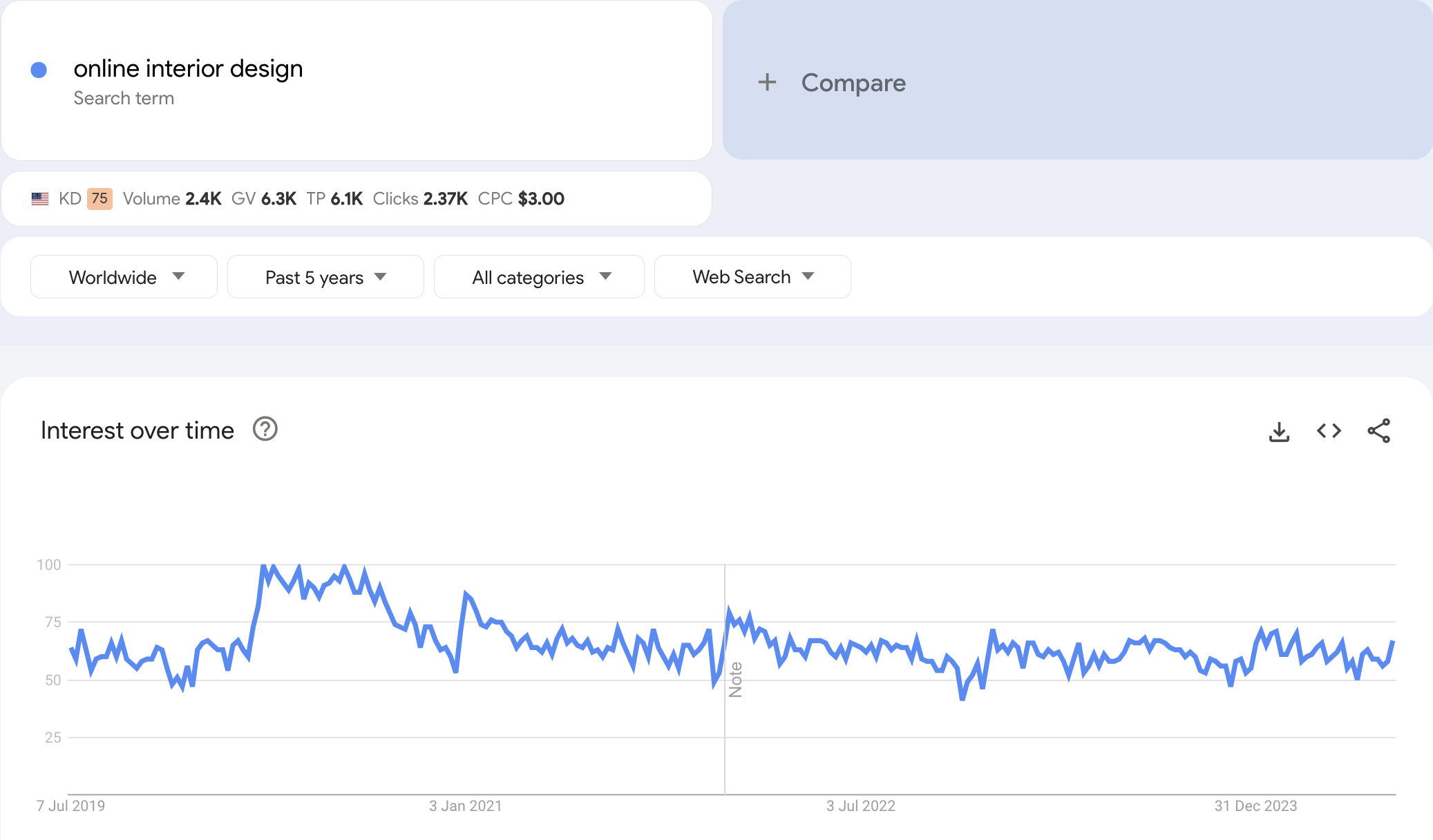Screen dimensions: 1433x840
Task: Click the plus icon beside Compare
Action: (767, 83)
